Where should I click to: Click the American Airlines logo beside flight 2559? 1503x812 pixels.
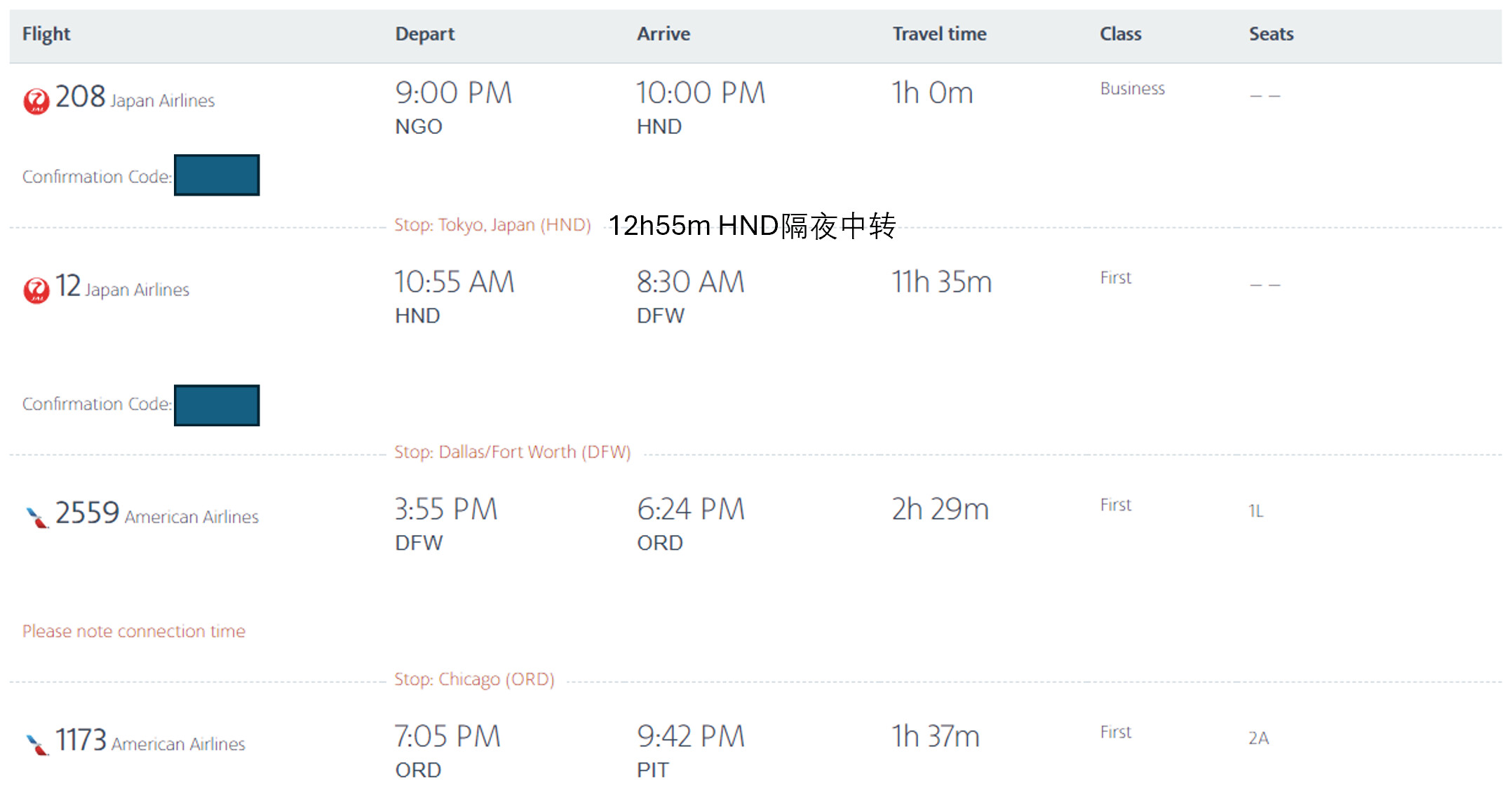tap(36, 517)
